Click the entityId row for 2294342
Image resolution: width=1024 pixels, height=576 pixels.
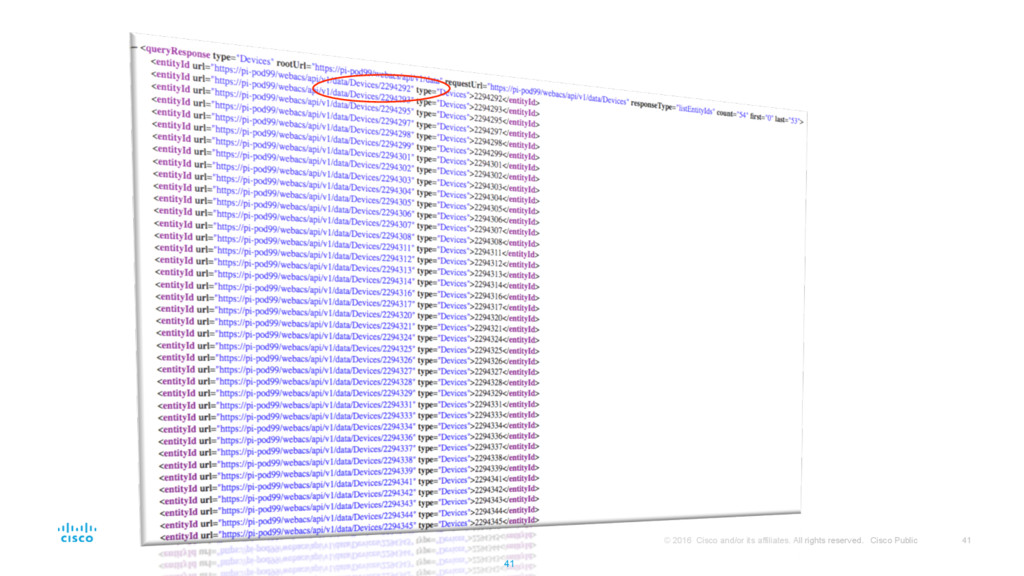(x=351, y=495)
